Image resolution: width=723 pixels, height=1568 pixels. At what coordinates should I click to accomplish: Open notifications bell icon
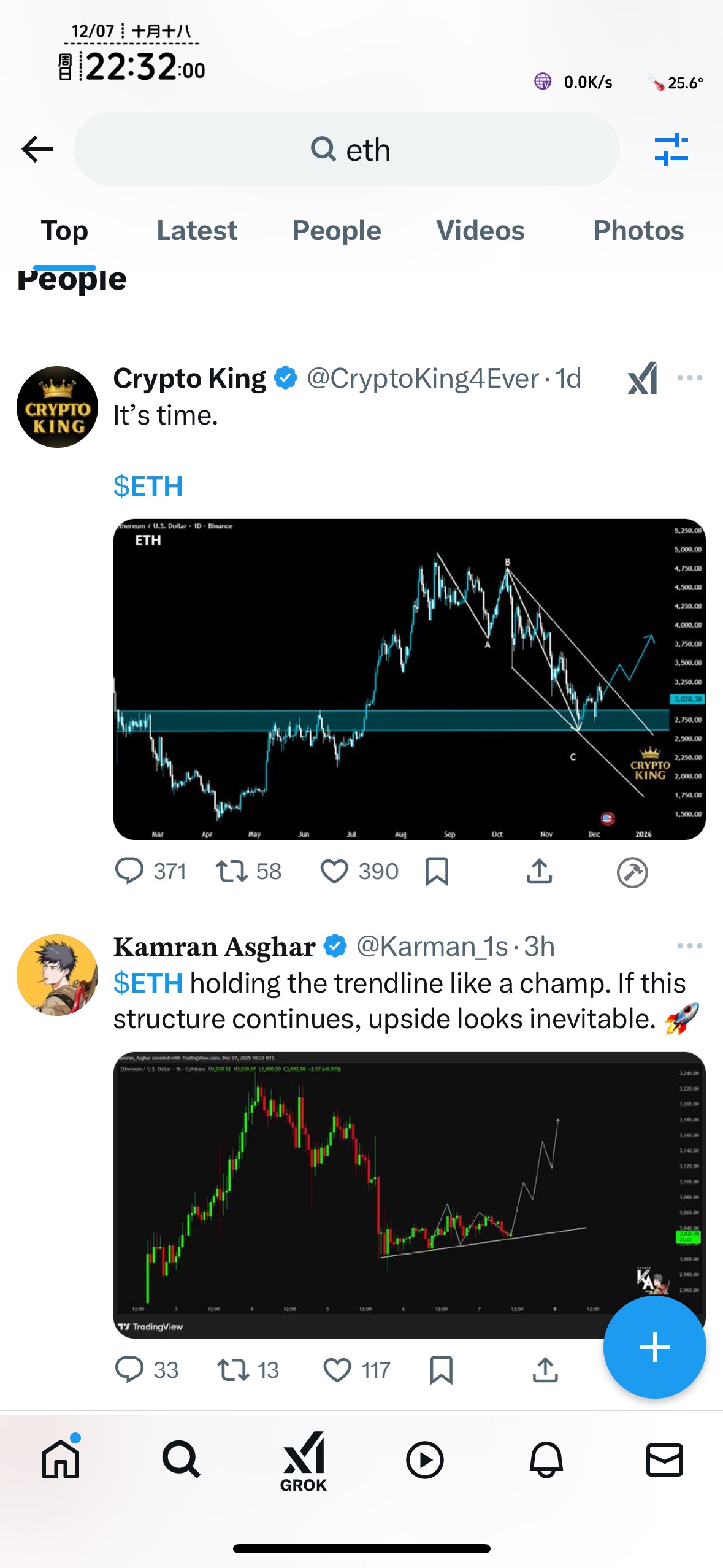546,1460
